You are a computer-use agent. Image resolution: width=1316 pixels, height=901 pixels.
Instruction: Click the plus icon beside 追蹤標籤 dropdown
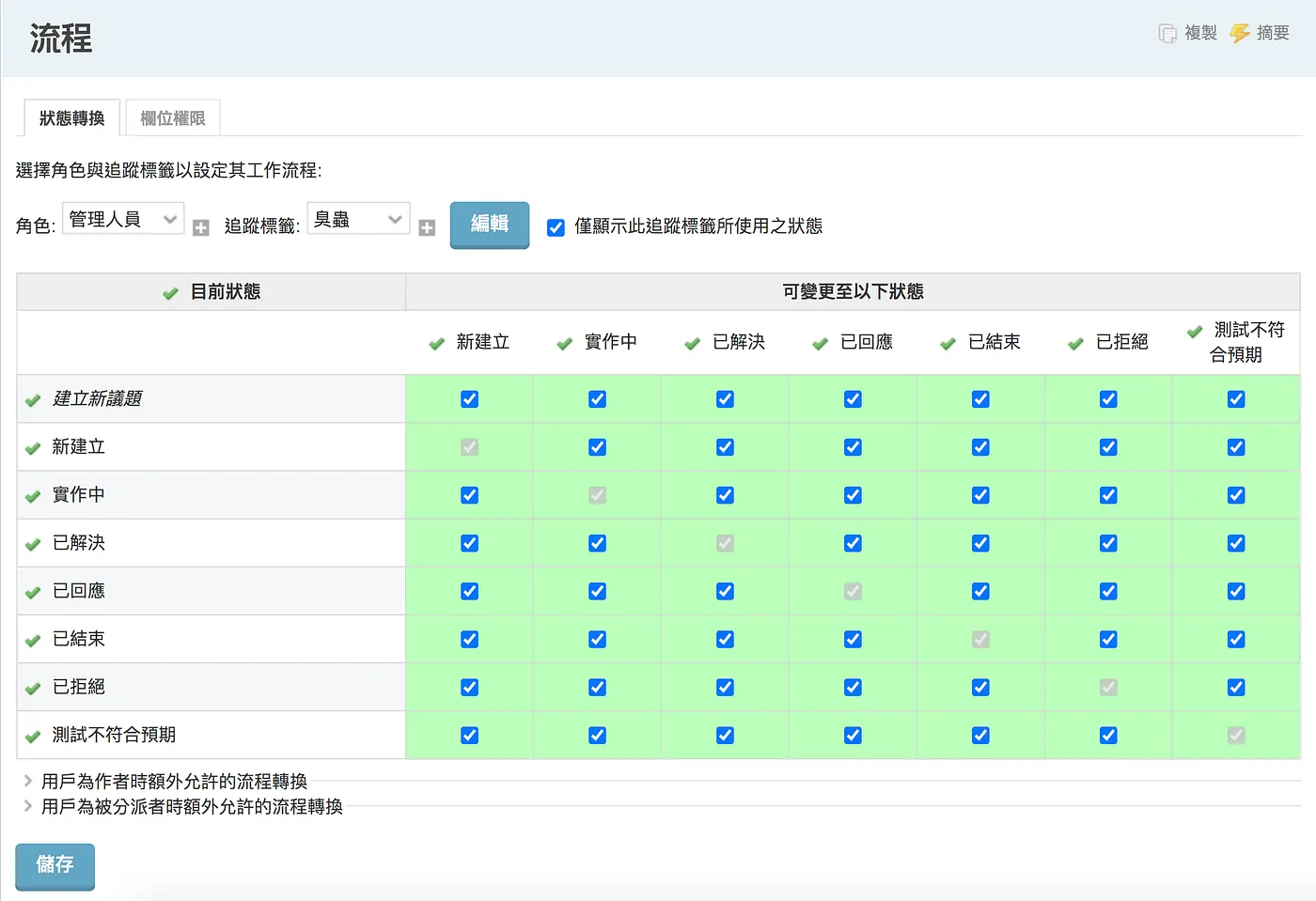coord(427,228)
